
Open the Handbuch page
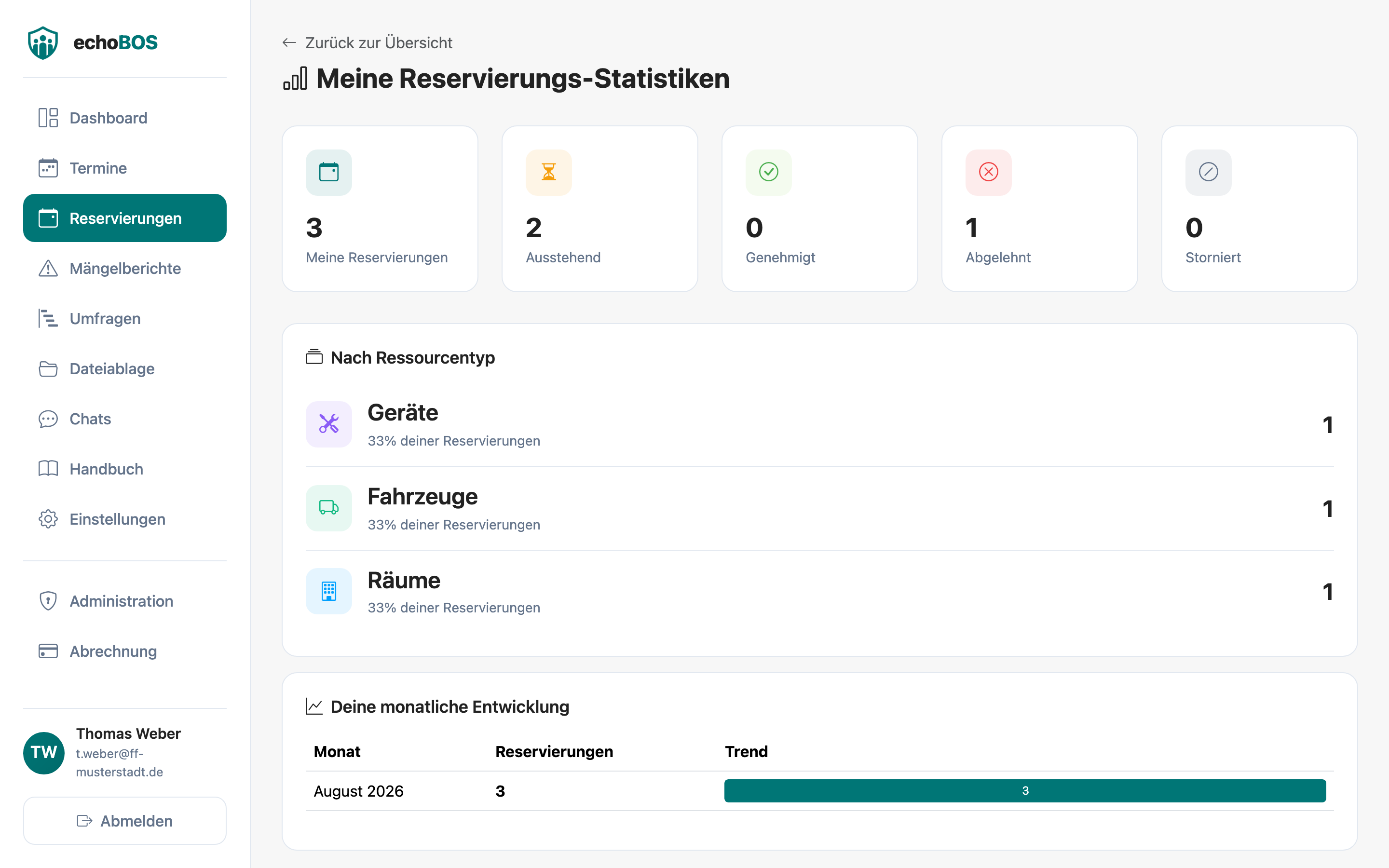124,469
